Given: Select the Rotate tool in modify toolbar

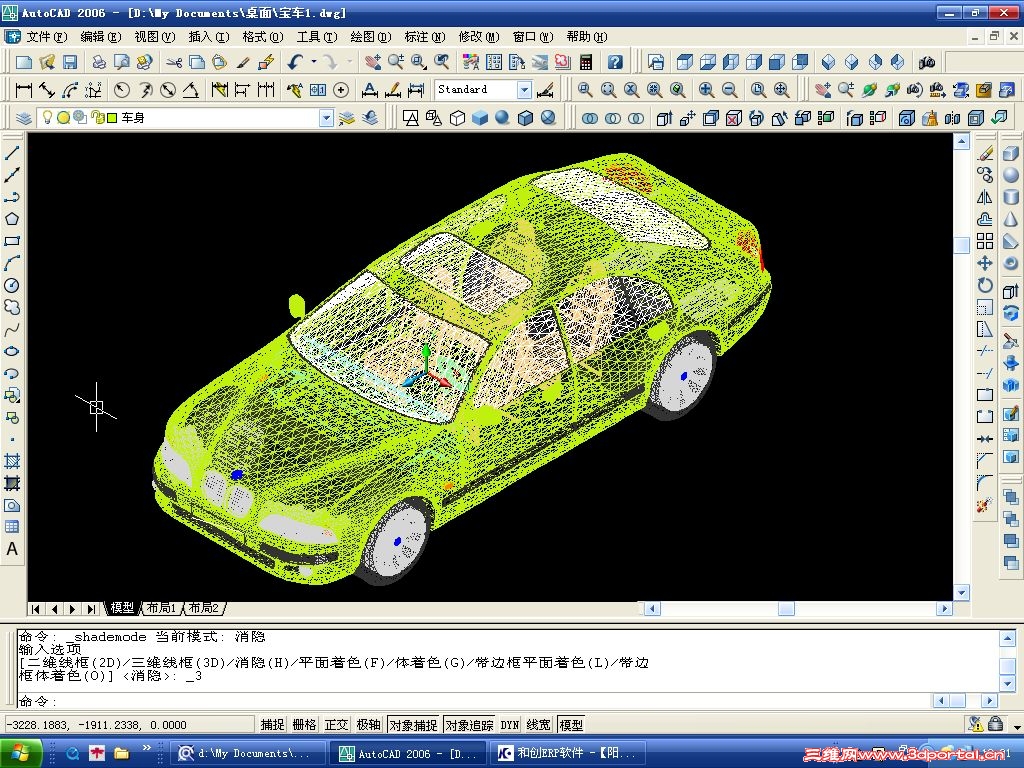Looking at the screenshot, I should (x=985, y=285).
